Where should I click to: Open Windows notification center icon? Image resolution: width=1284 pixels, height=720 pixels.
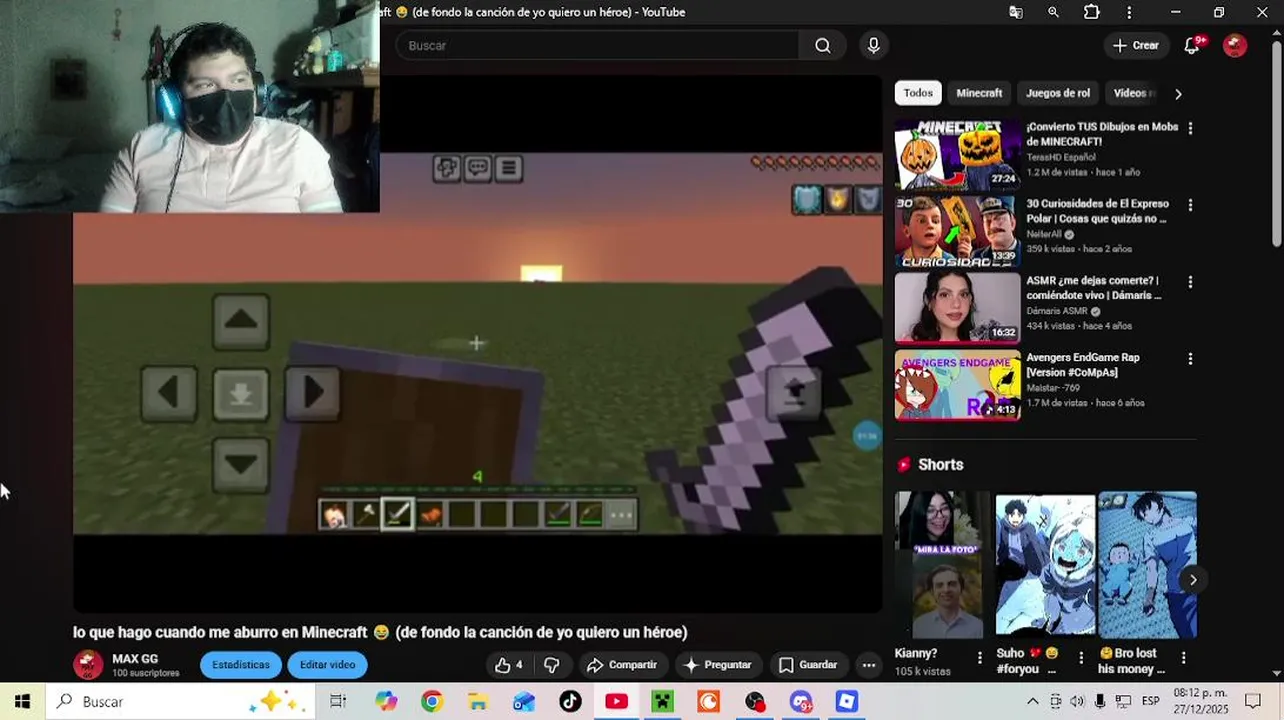1253,701
